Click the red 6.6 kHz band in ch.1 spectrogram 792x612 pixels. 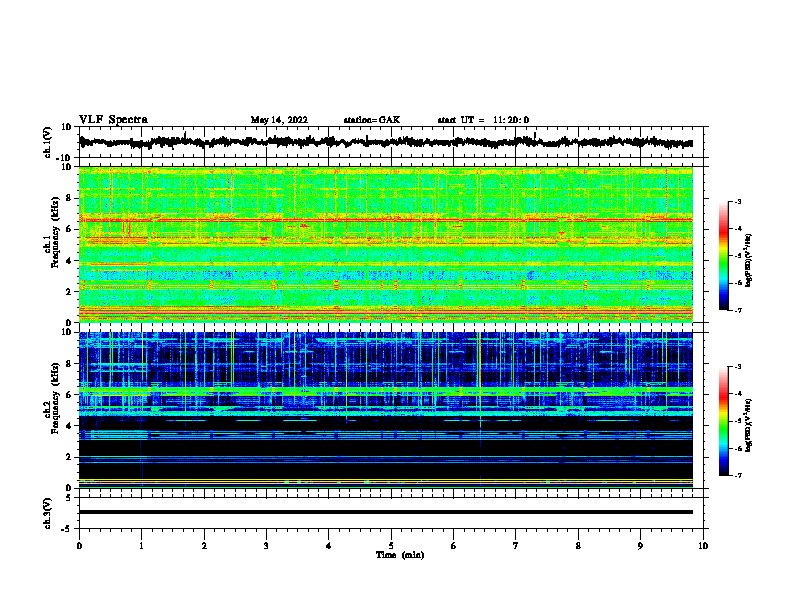[385, 220]
